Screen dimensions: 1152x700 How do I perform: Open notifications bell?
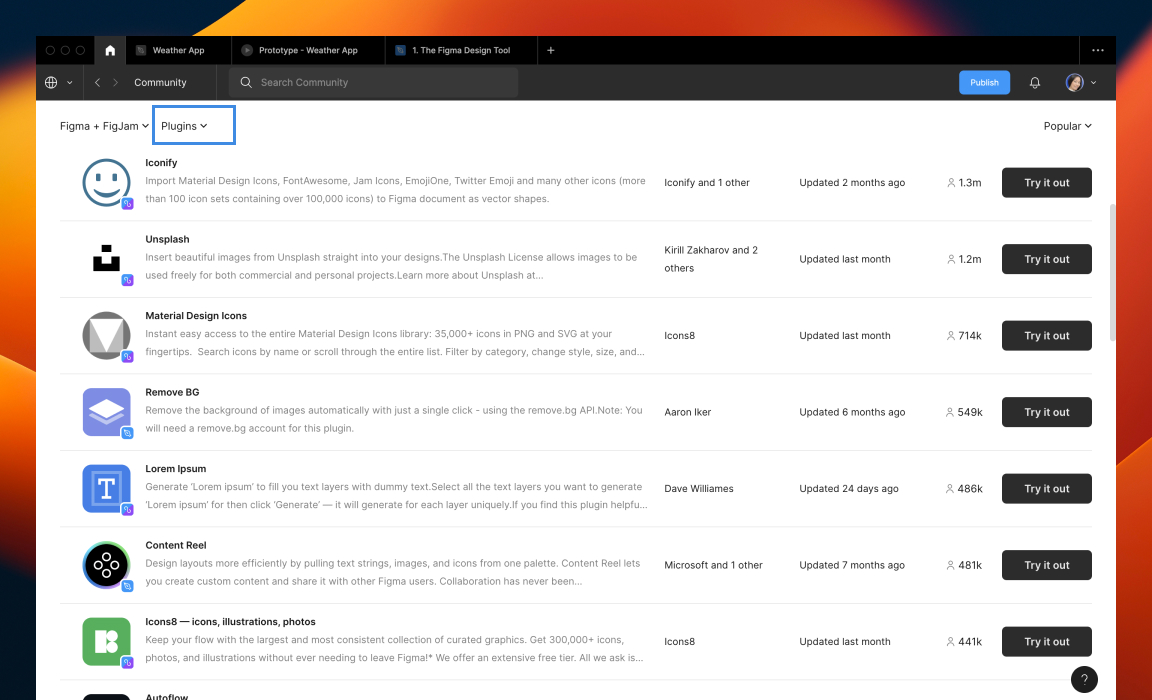coord(1034,82)
